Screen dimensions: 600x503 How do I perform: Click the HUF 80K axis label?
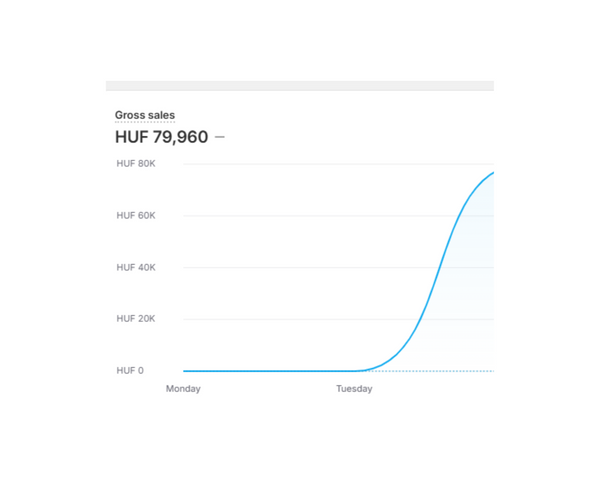tap(136, 164)
